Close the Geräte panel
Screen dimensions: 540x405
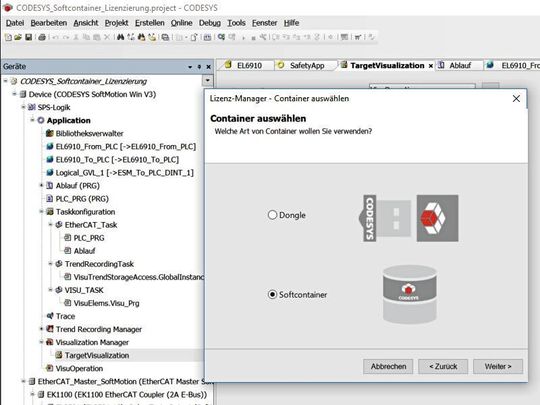pyautogui.click(x=208, y=67)
